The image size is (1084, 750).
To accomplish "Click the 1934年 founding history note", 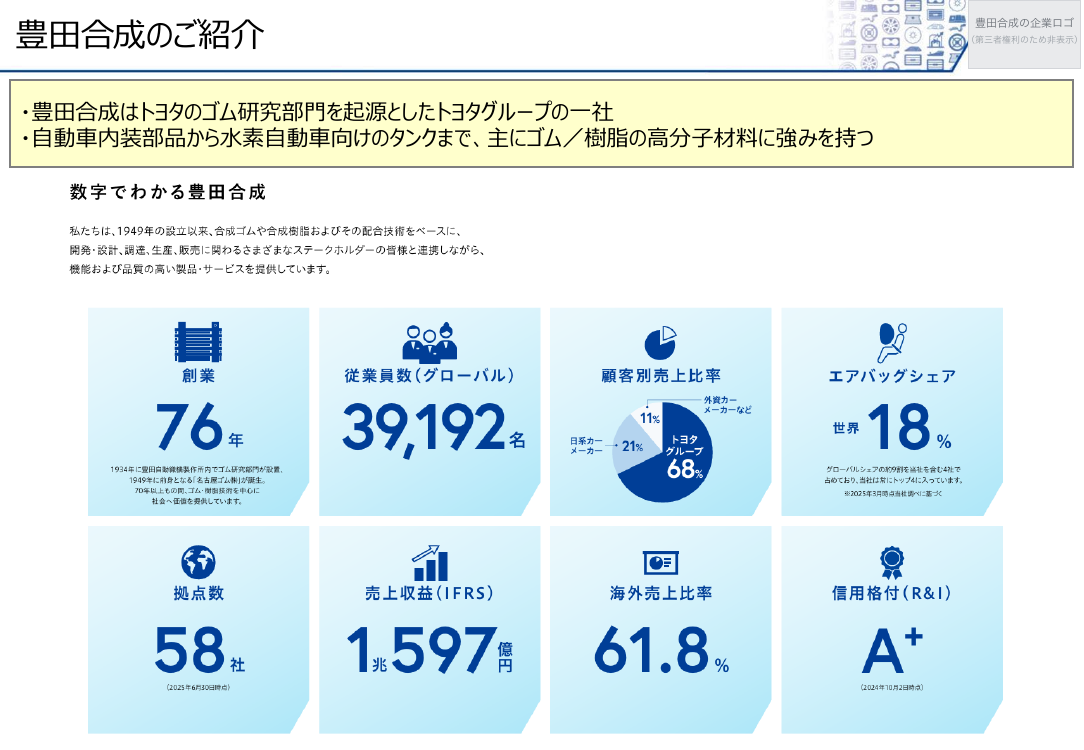I will 197,485.
